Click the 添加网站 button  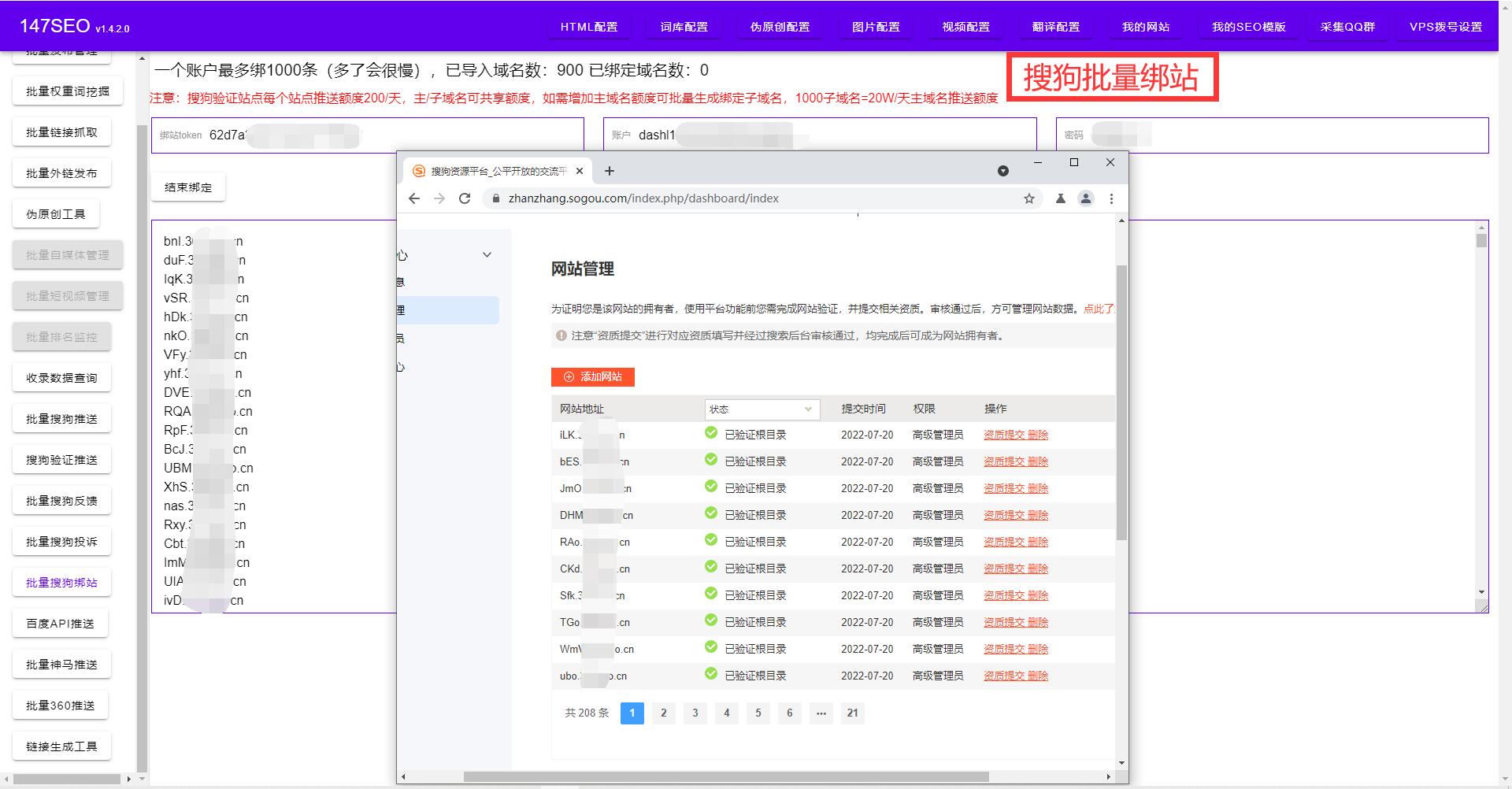[x=593, y=377]
